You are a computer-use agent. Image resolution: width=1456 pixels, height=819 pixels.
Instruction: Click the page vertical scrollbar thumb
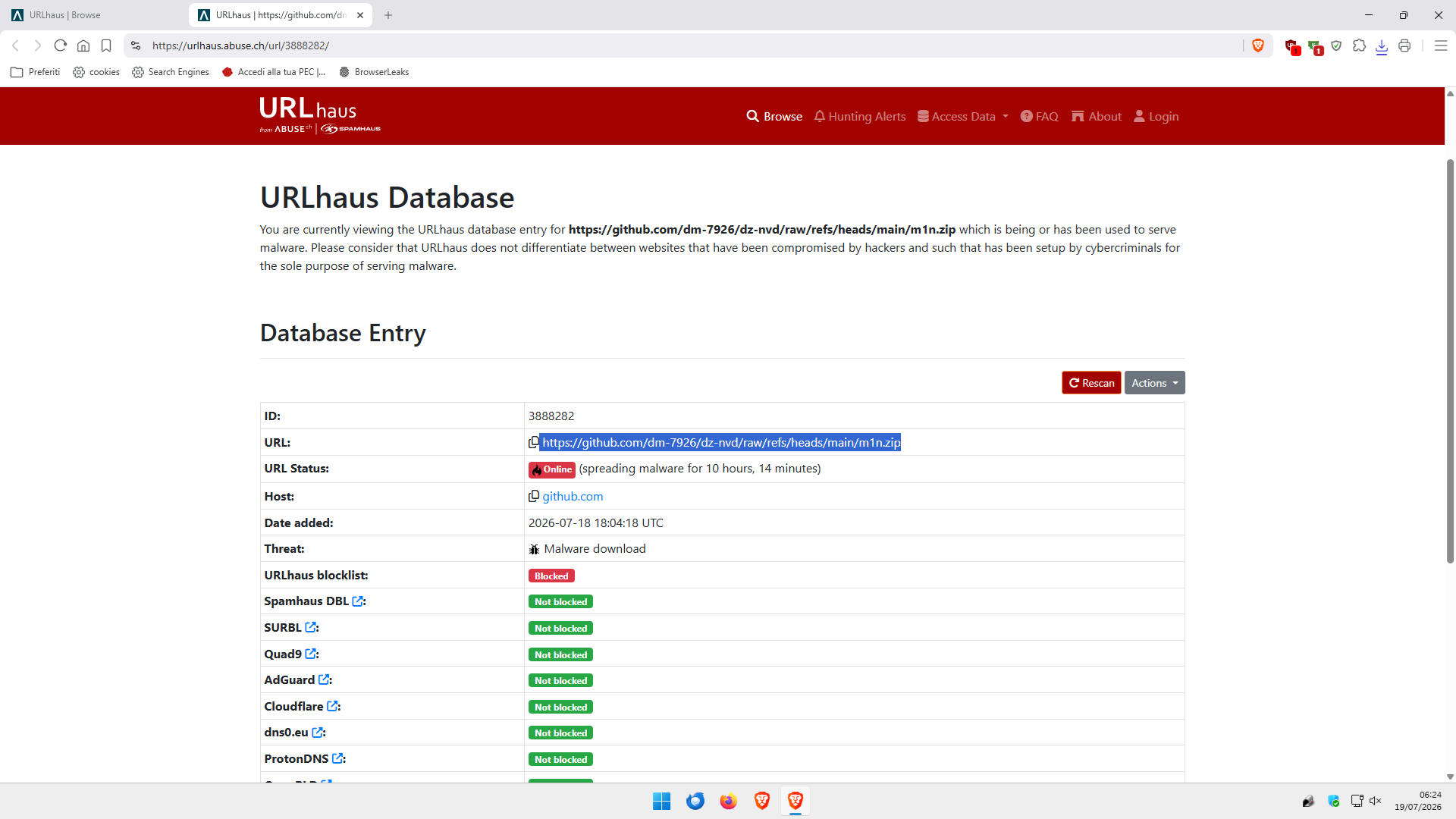click(1450, 361)
